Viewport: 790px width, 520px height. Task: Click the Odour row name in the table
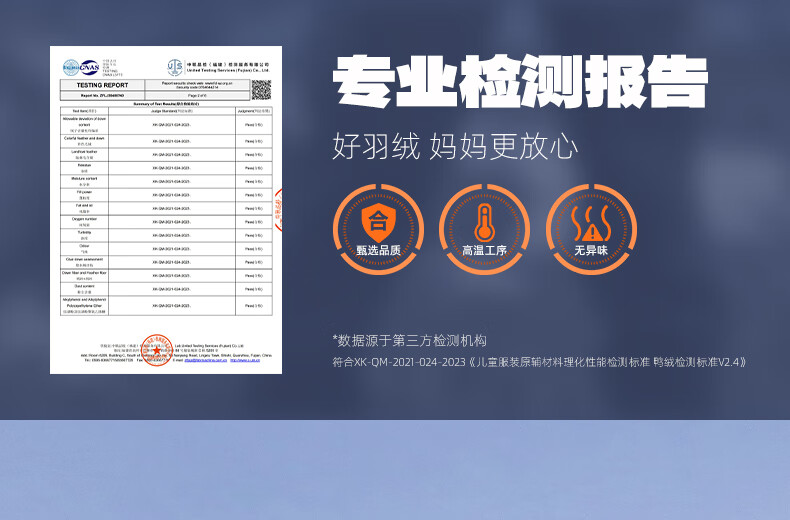tap(85, 247)
